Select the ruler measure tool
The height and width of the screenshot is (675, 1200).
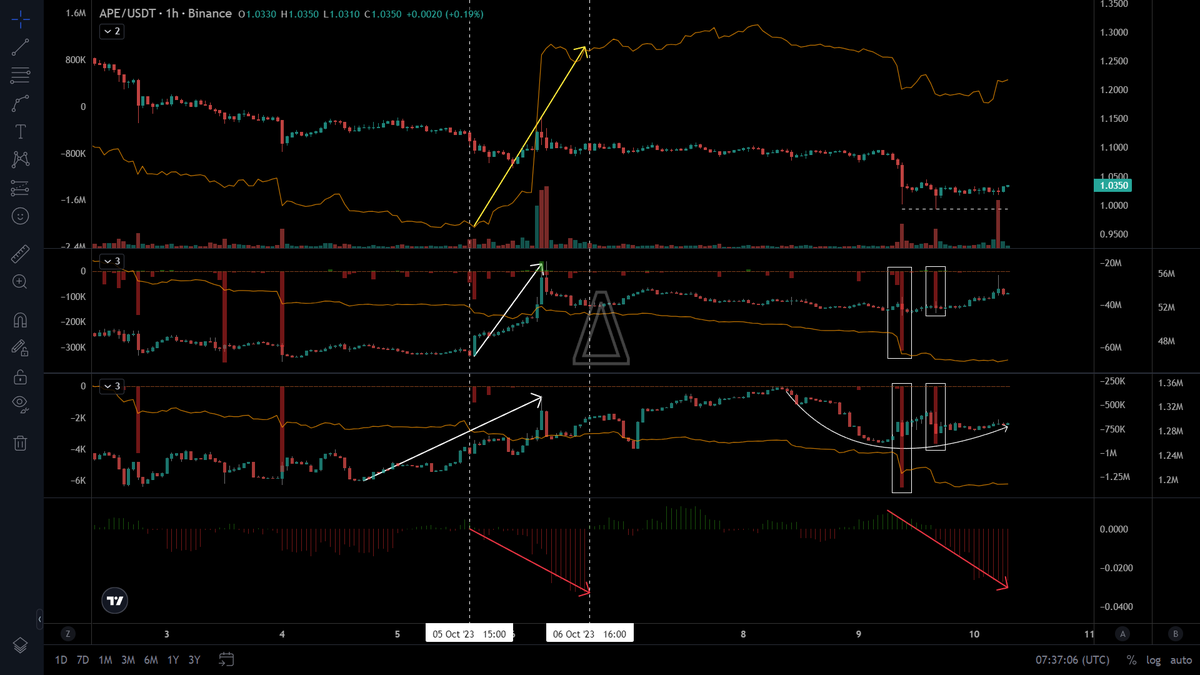[20, 254]
